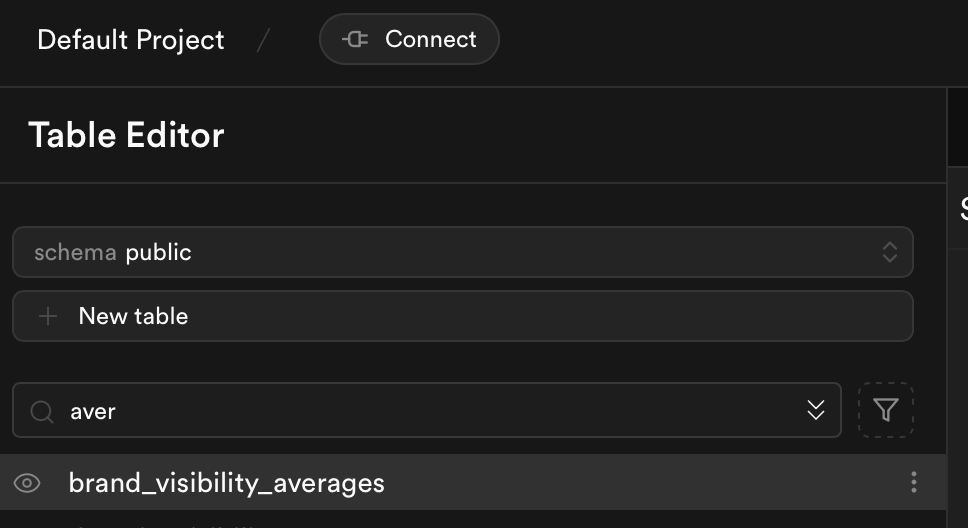Click the slash separator after Default Project
Screen dimensions: 968x528
pyautogui.click(x=263, y=40)
